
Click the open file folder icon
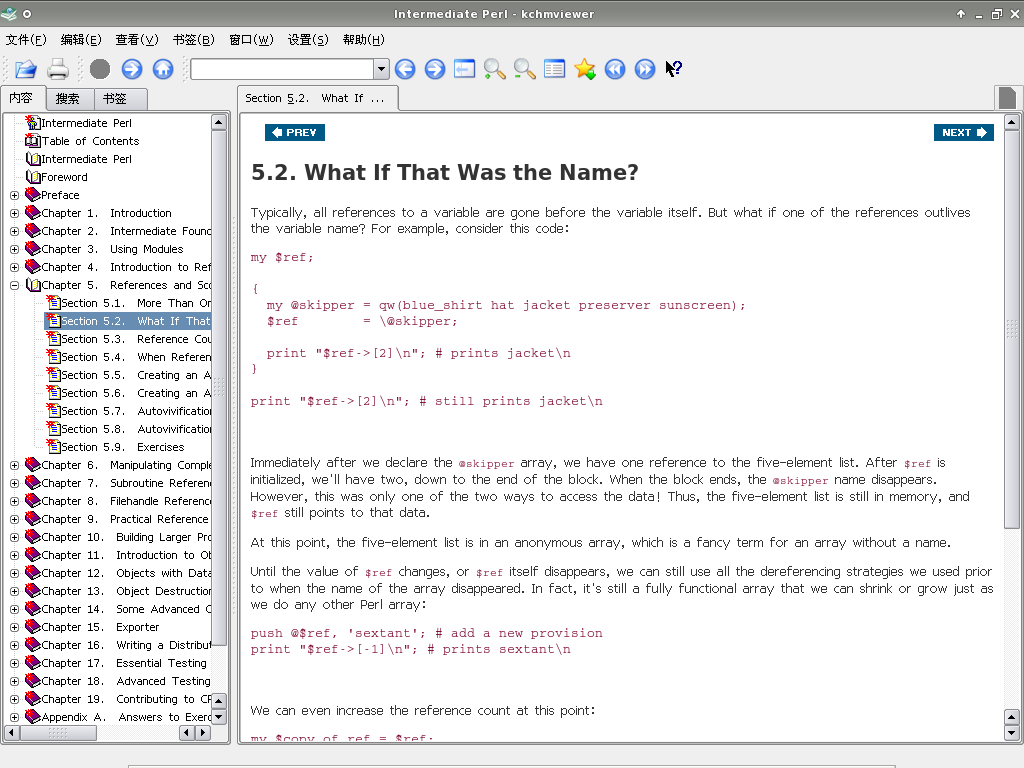pyautogui.click(x=25, y=69)
